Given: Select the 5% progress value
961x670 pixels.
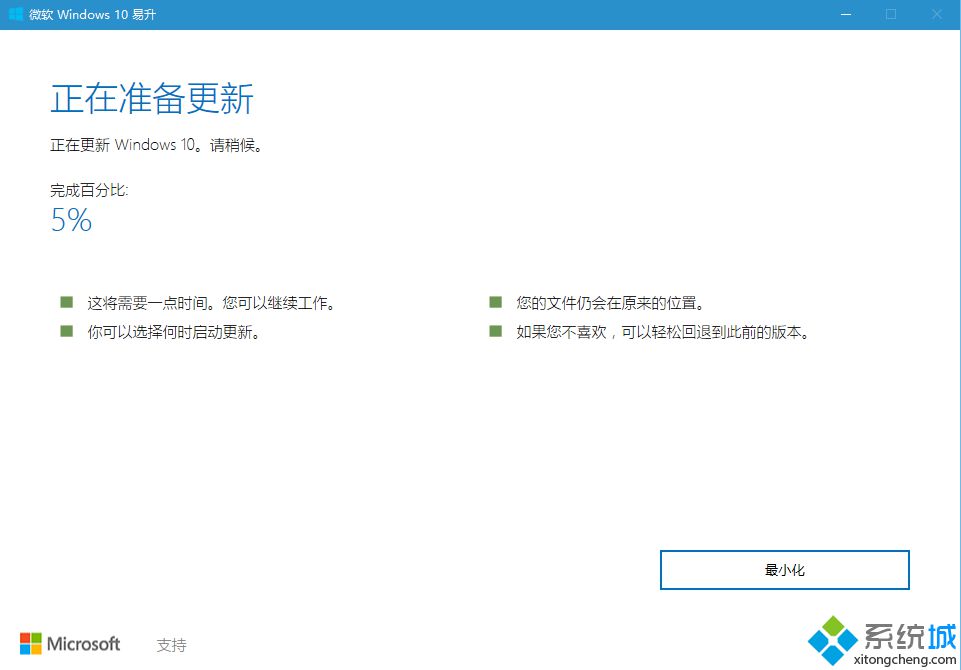Looking at the screenshot, I should pos(71,219).
